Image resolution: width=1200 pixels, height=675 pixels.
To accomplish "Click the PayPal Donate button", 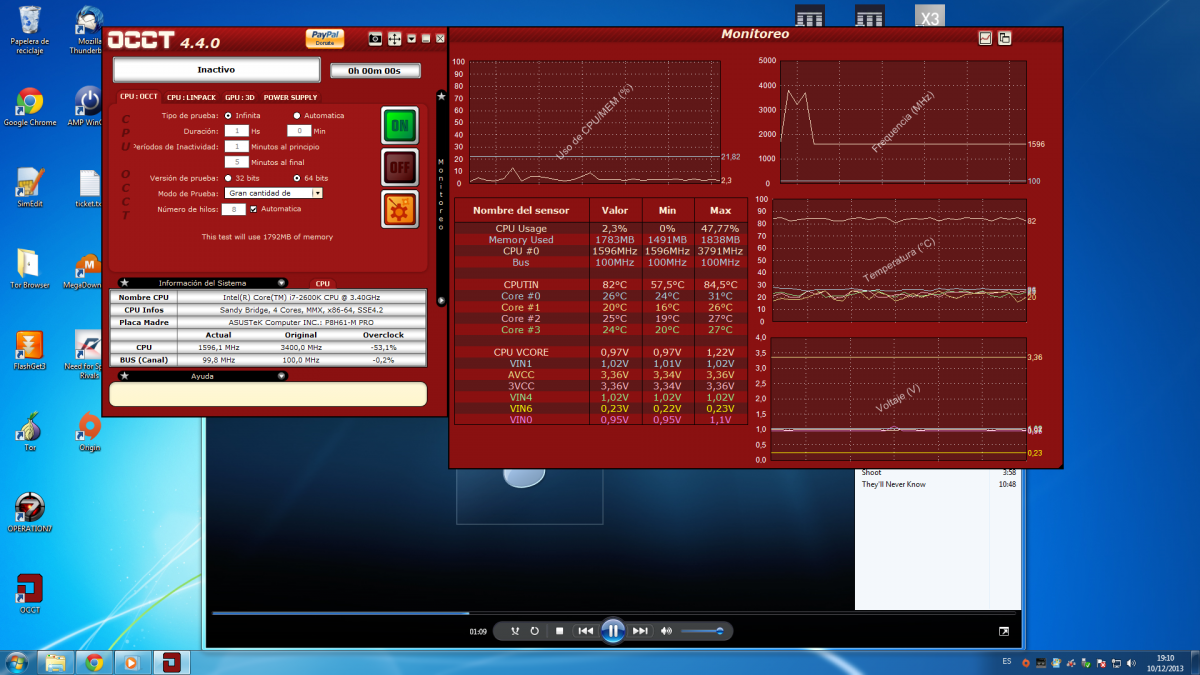I will (x=325, y=39).
